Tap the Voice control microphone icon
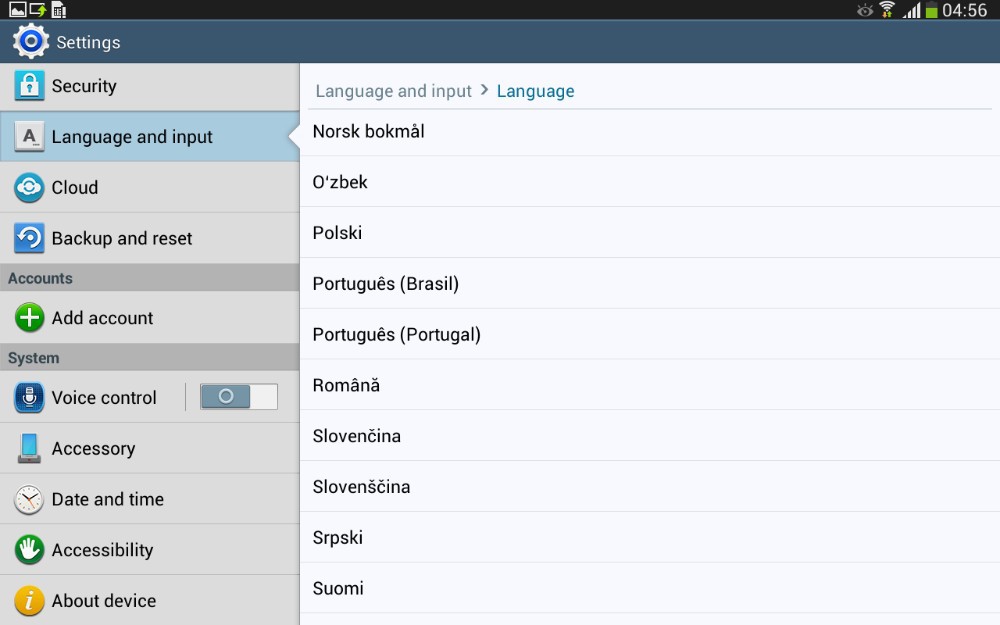This screenshot has height=625, width=1000. (29, 398)
